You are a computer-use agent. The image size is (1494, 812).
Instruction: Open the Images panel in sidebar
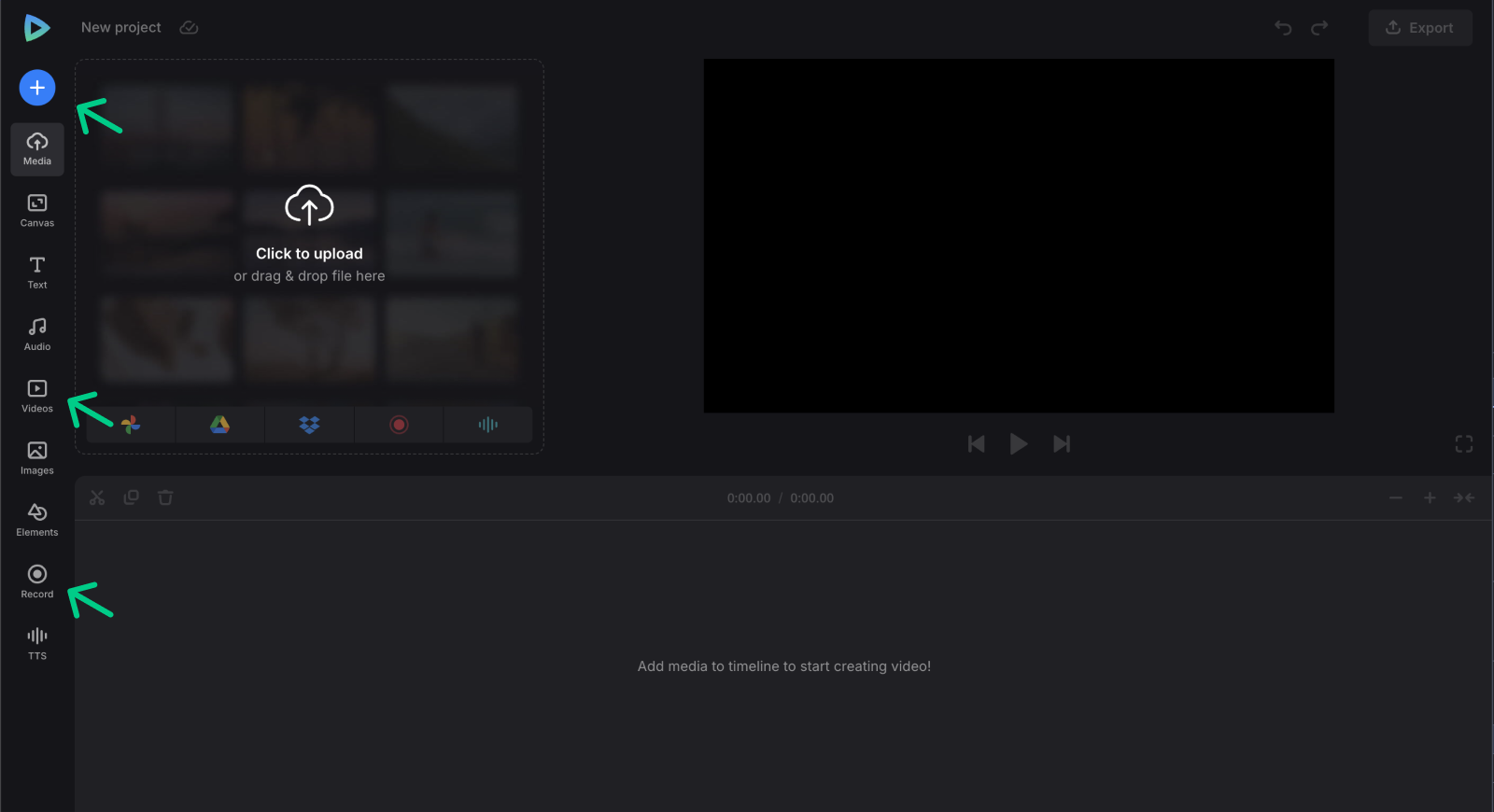pos(37,458)
